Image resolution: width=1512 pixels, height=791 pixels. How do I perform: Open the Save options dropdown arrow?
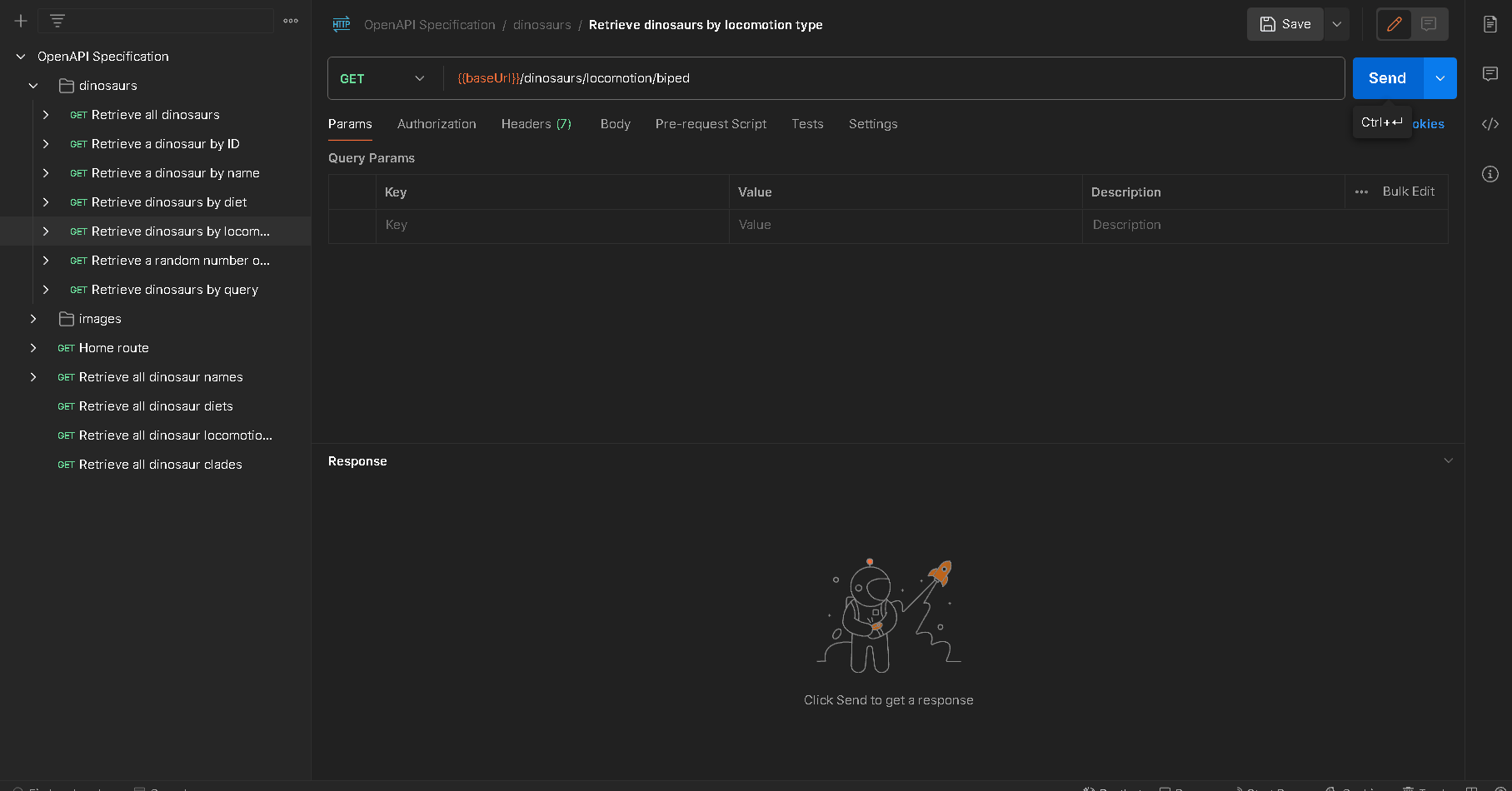click(x=1337, y=24)
